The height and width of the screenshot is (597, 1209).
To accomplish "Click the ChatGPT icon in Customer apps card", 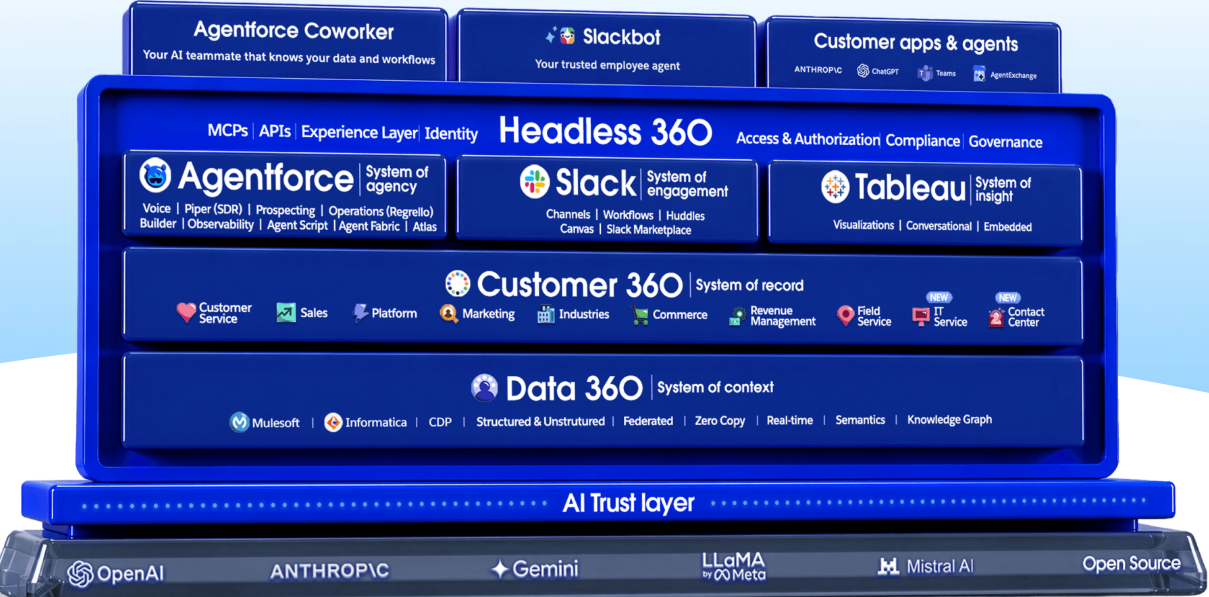I will [863, 71].
